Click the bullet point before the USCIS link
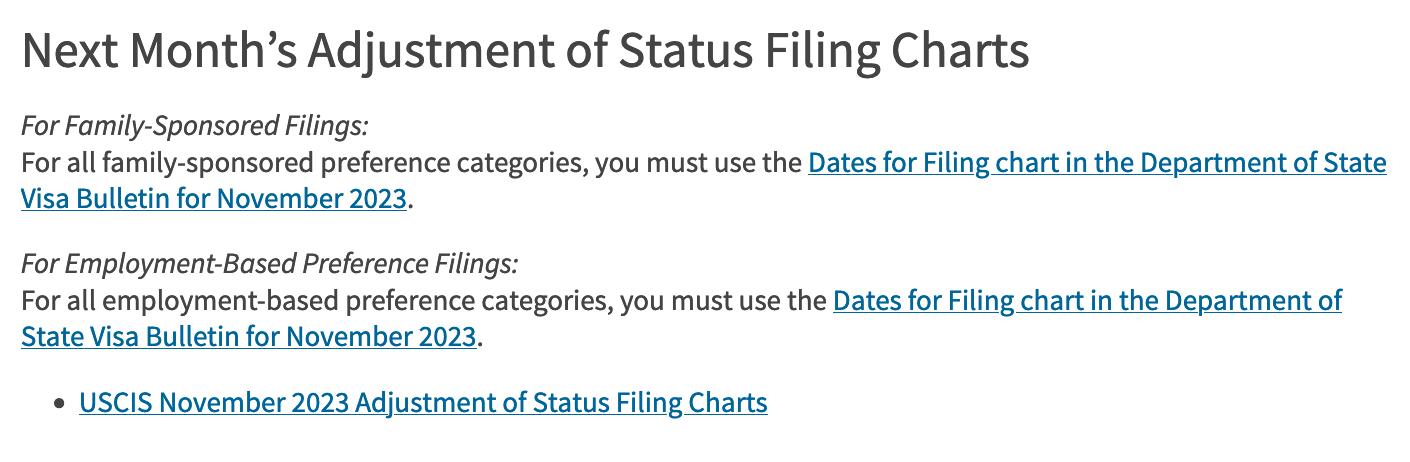This screenshot has height=462, width=1410. 59,404
